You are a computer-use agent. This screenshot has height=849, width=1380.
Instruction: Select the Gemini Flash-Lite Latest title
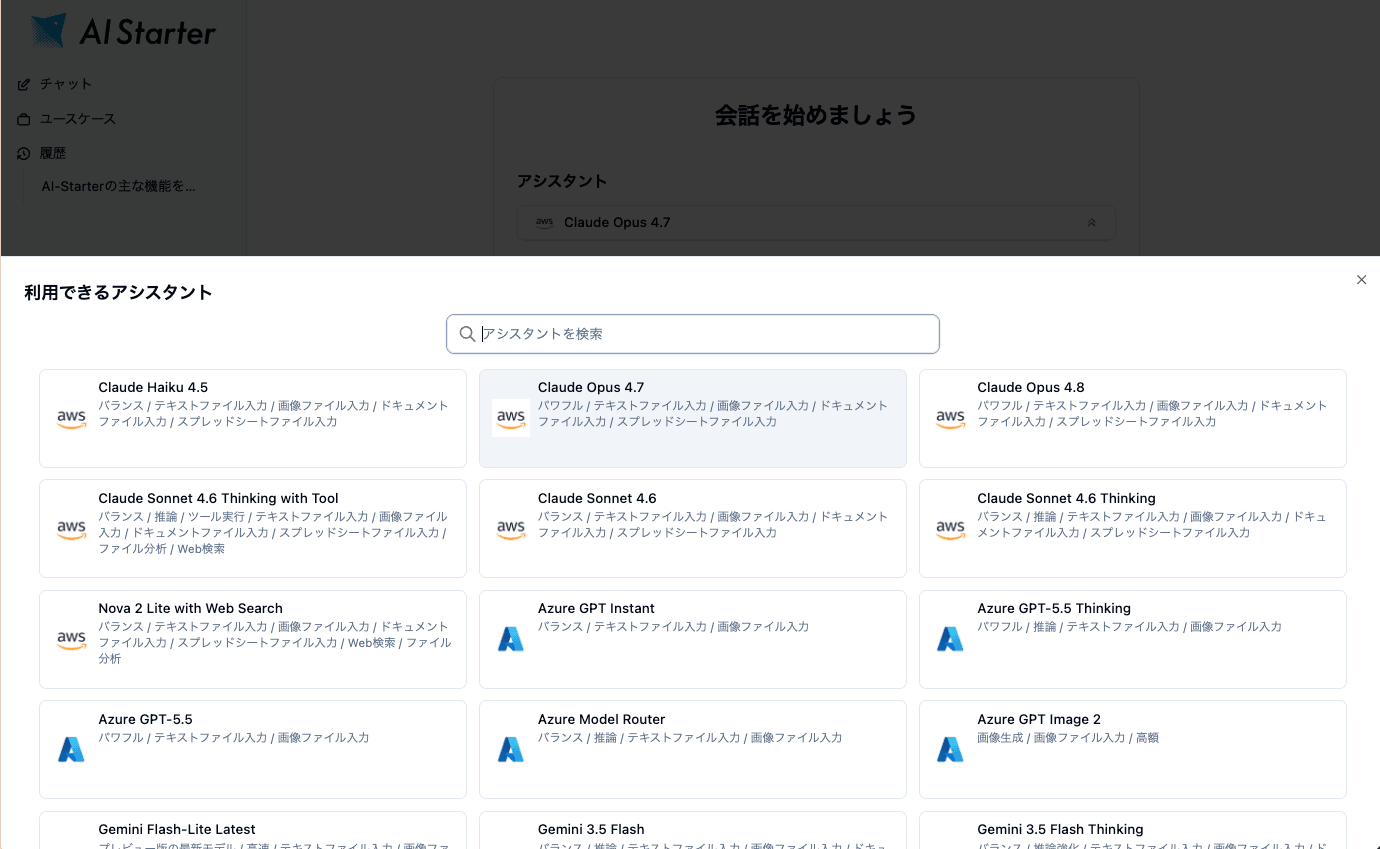click(x=177, y=829)
